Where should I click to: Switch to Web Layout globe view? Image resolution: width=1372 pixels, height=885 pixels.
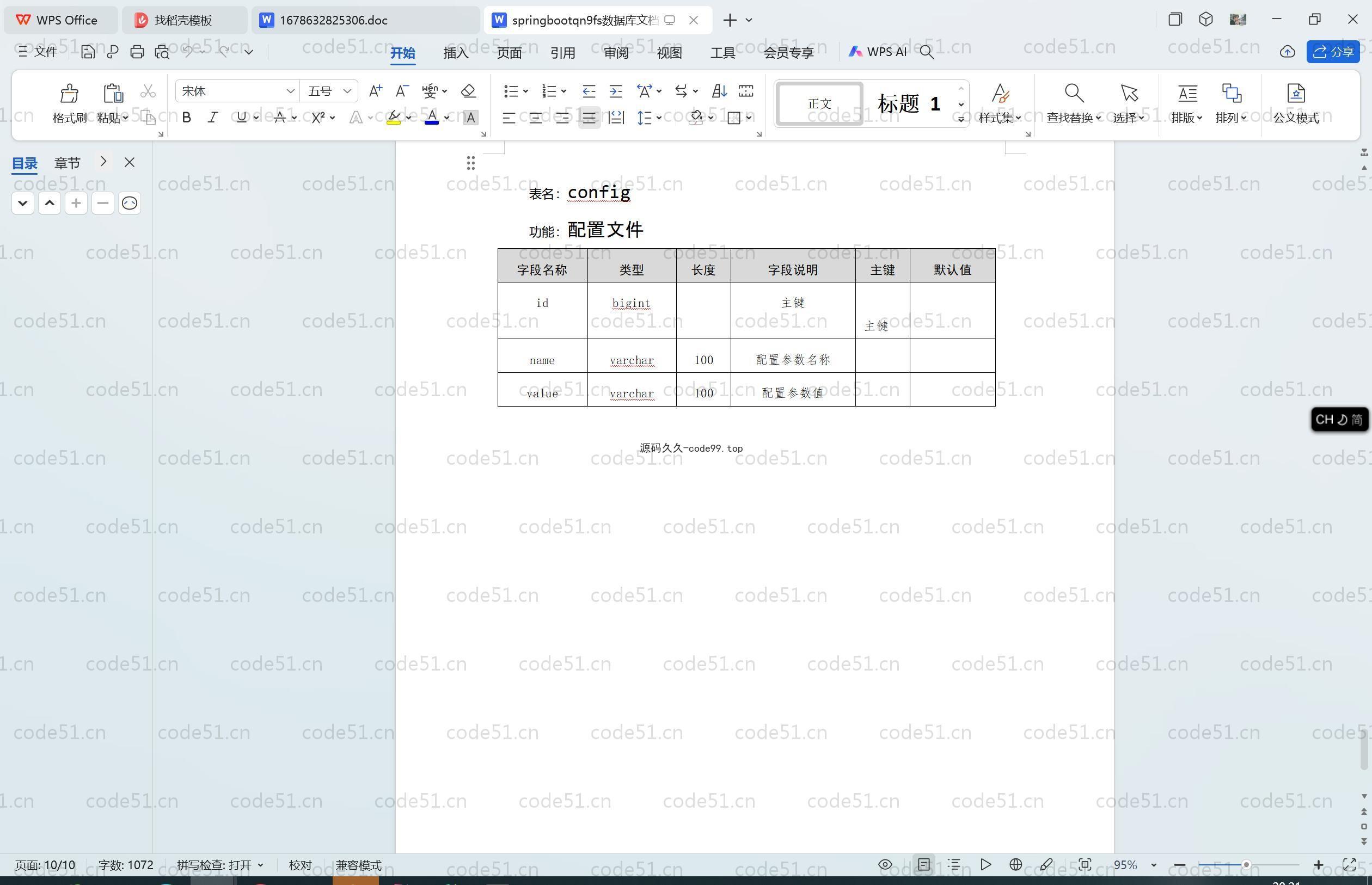(x=1015, y=864)
